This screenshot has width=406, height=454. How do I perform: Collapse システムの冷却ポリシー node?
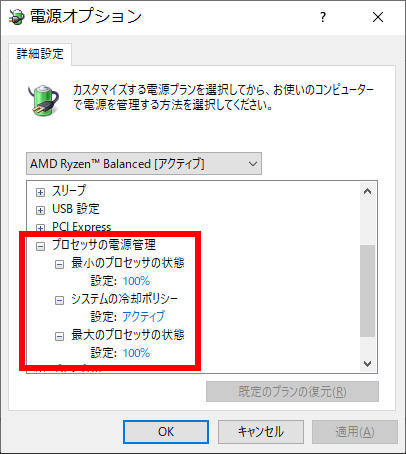tap(59, 300)
